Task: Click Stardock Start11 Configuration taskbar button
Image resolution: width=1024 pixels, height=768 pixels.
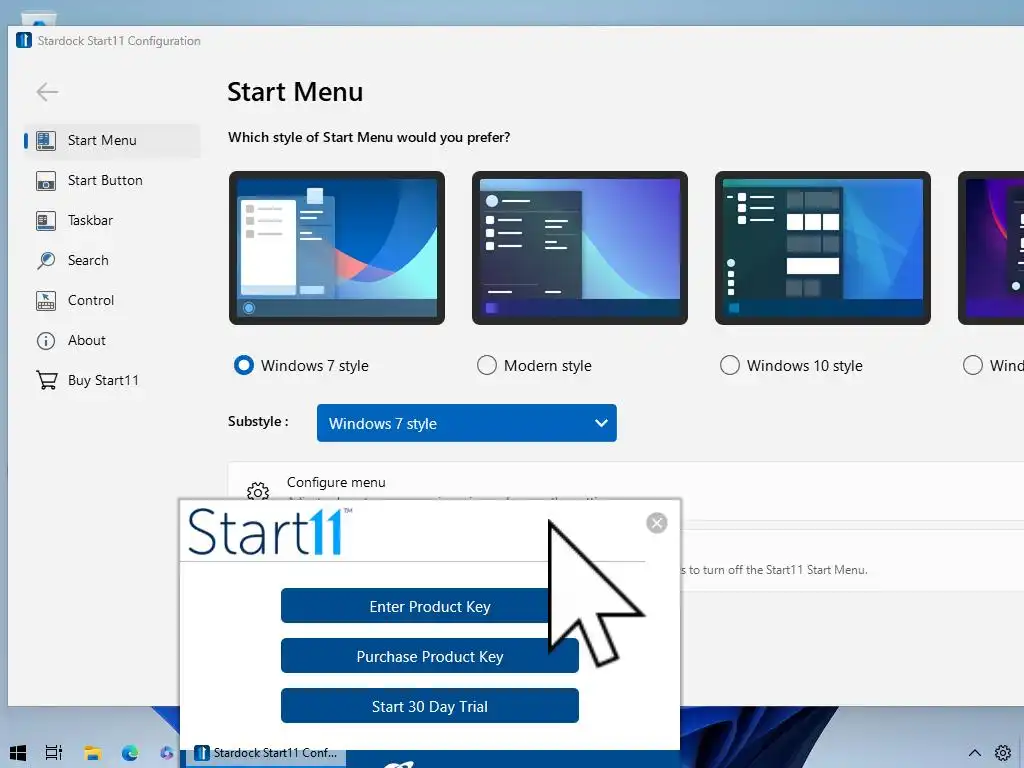Action: [x=266, y=753]
